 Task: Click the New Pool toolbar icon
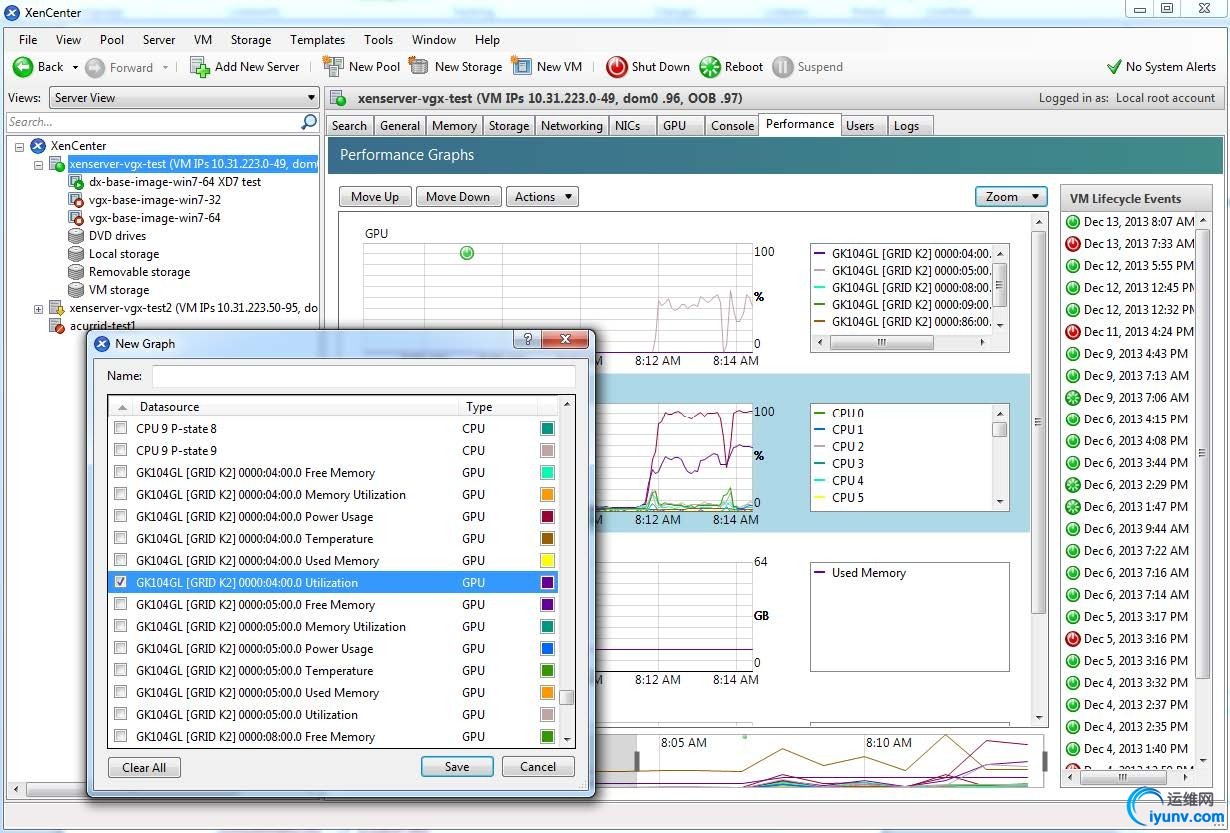(333, 67)
